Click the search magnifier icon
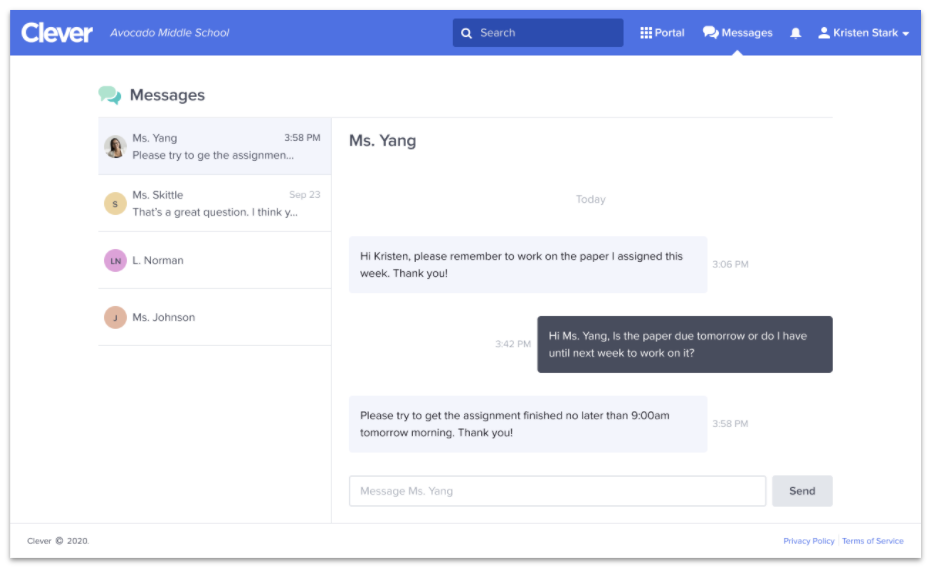This screenshot has width=935, height=572. [466, 33]
